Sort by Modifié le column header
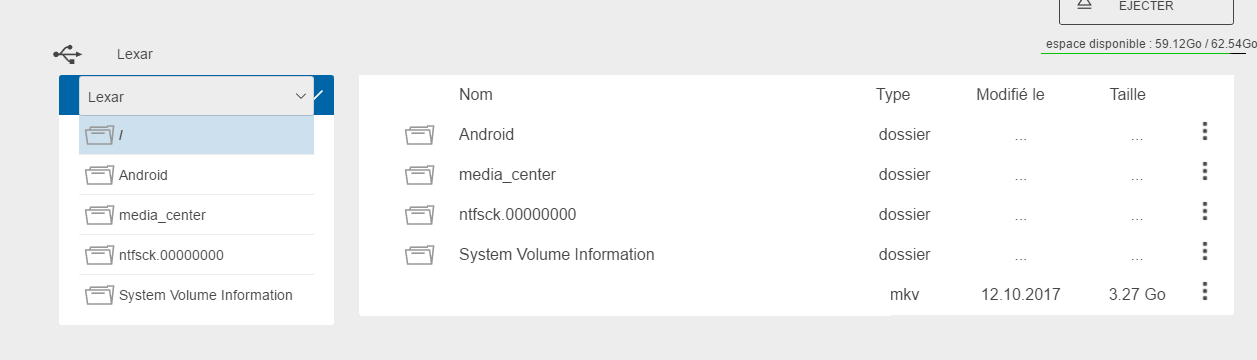Image resolution: width=1257 pixels, height=360 pixels. [1010, 95]
